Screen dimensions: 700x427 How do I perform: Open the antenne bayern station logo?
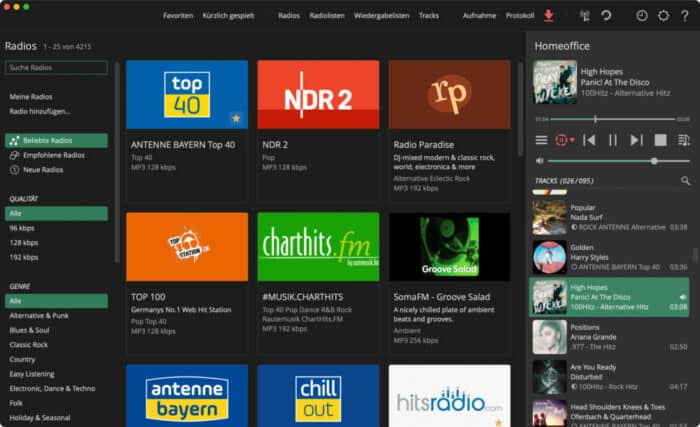(187, 396)
